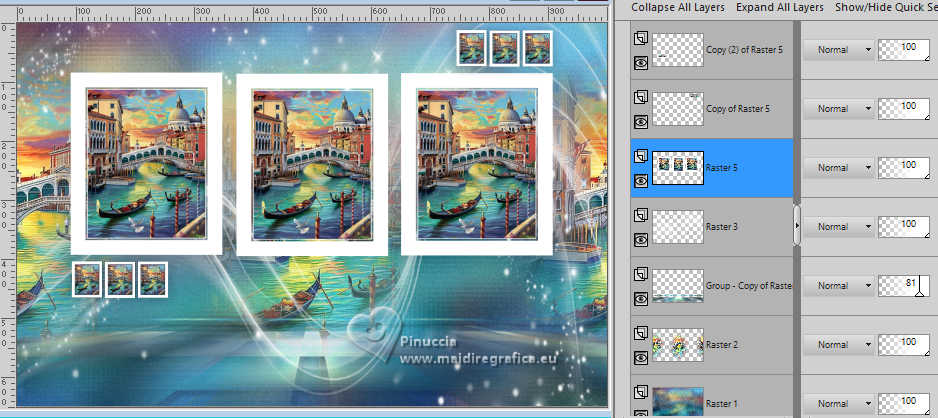
Task: Click Expand All Layers
Action: tap(779, 7)
